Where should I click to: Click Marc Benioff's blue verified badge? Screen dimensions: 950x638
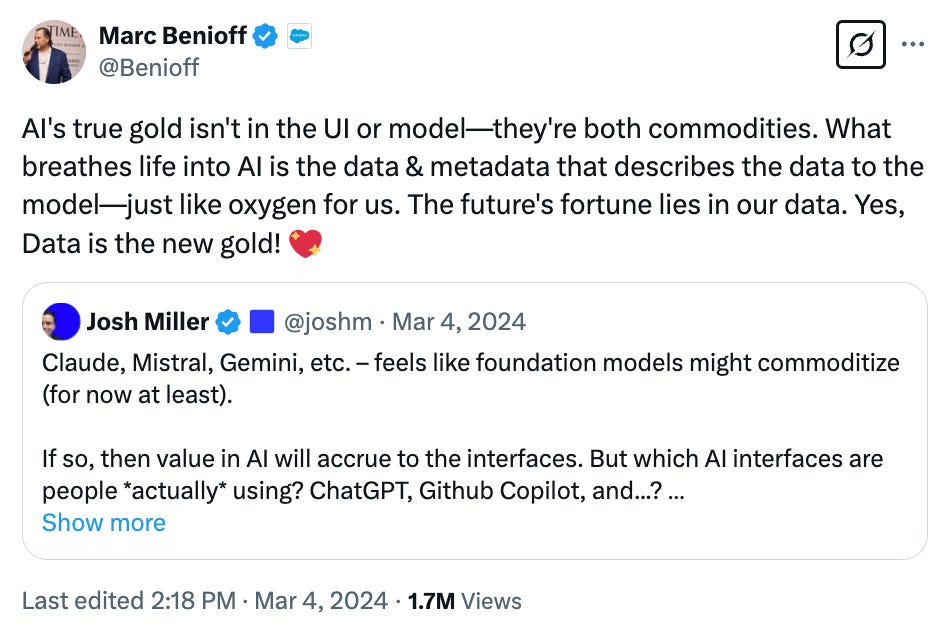pyautogui.click(x=265, y=37)
